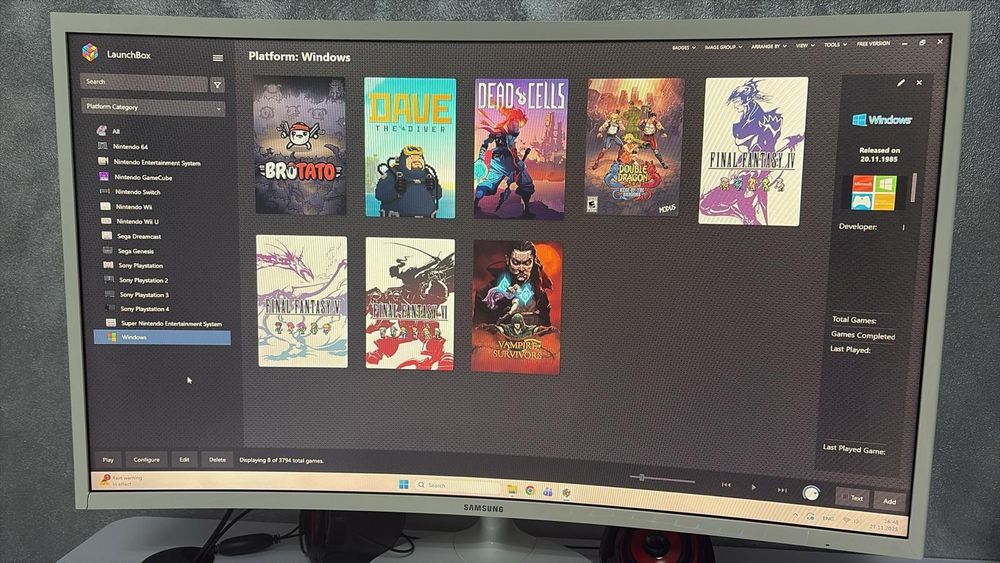
Task: Click the Edit button
Action: point(184,459)
